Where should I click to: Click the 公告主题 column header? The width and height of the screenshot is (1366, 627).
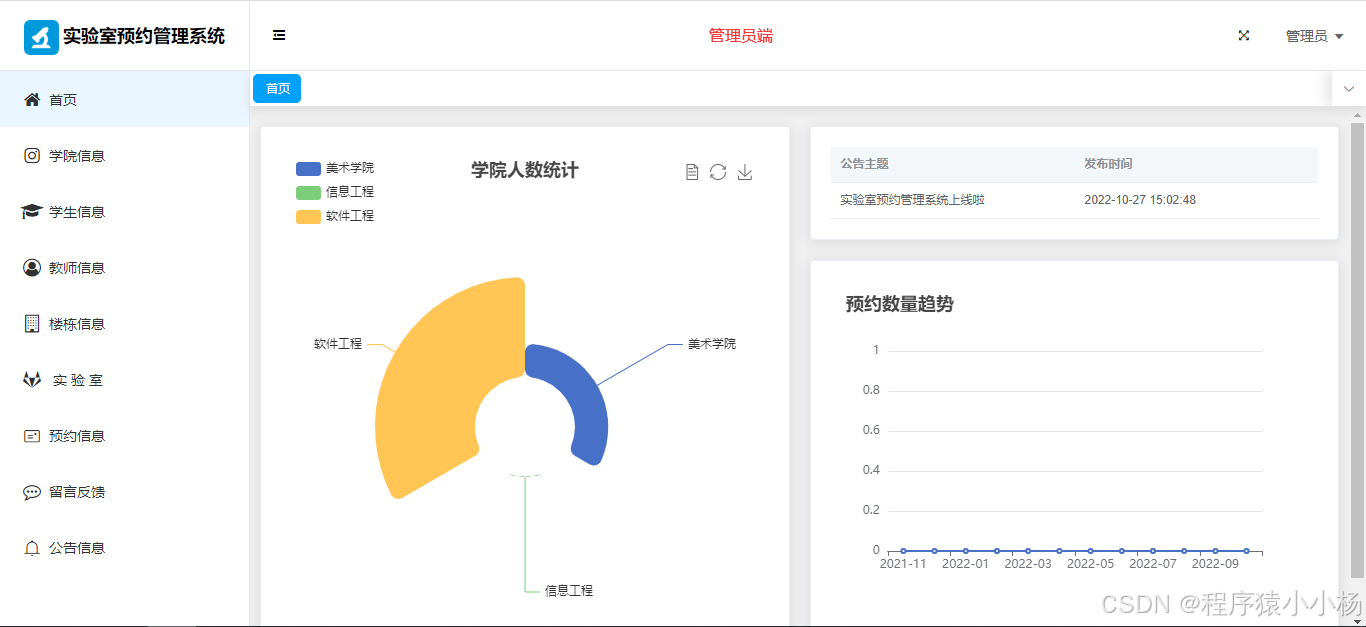pos(864,163)
